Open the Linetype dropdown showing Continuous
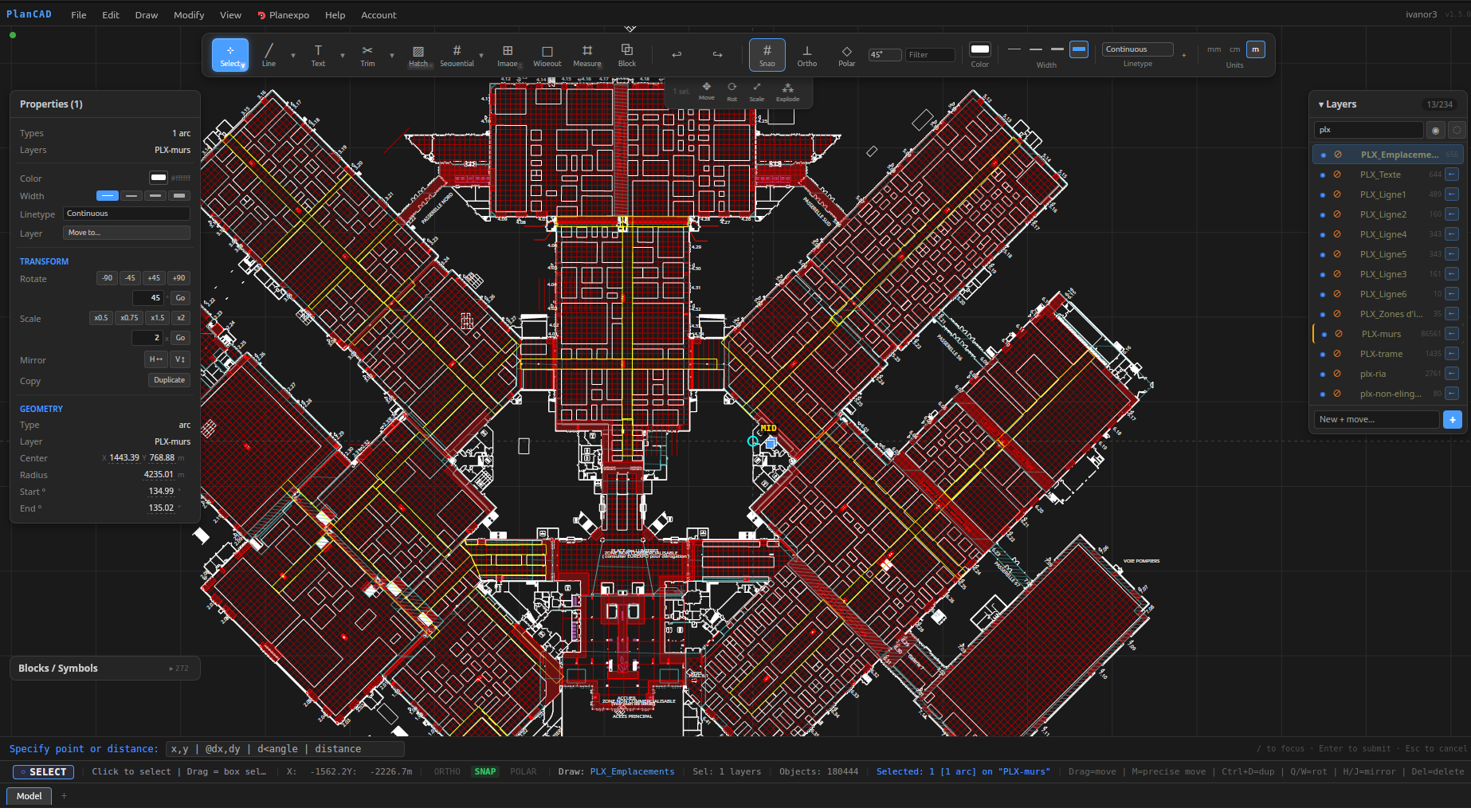This screenshot has width=1471, height=812. point(1137,49)
